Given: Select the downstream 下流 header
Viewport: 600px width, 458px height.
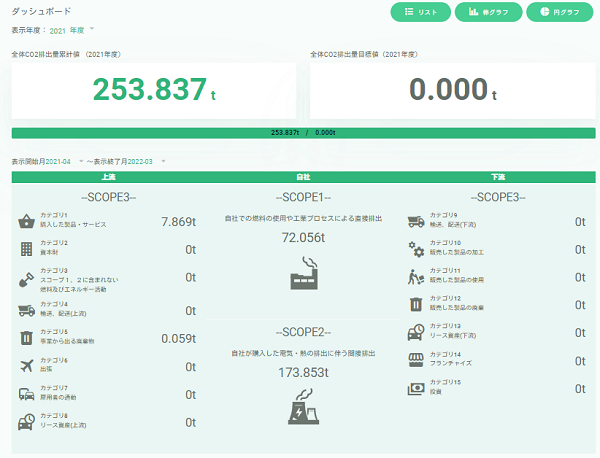Looking at the screenshot, I should point(498,177).
